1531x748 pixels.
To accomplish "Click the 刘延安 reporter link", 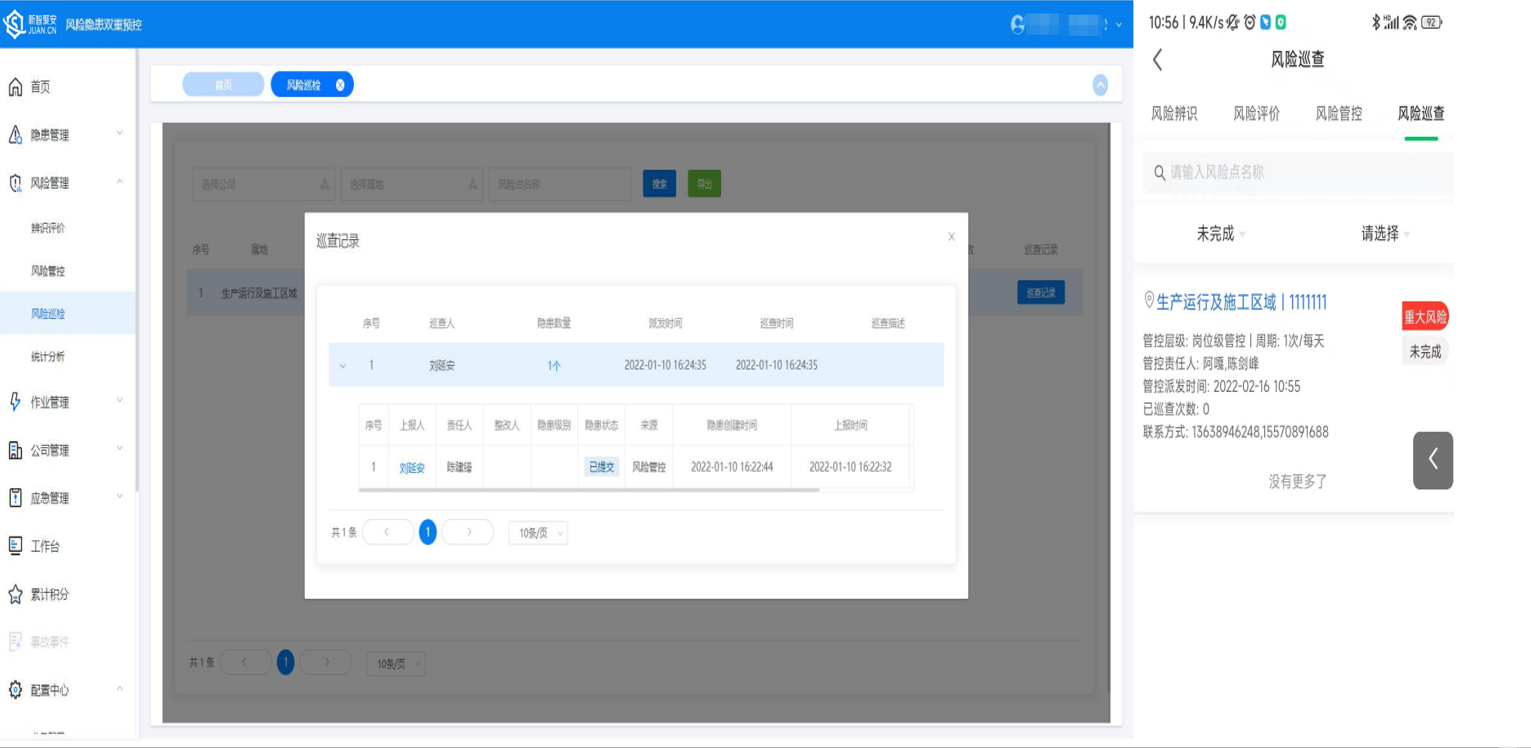I will click(x=412, y=468).
